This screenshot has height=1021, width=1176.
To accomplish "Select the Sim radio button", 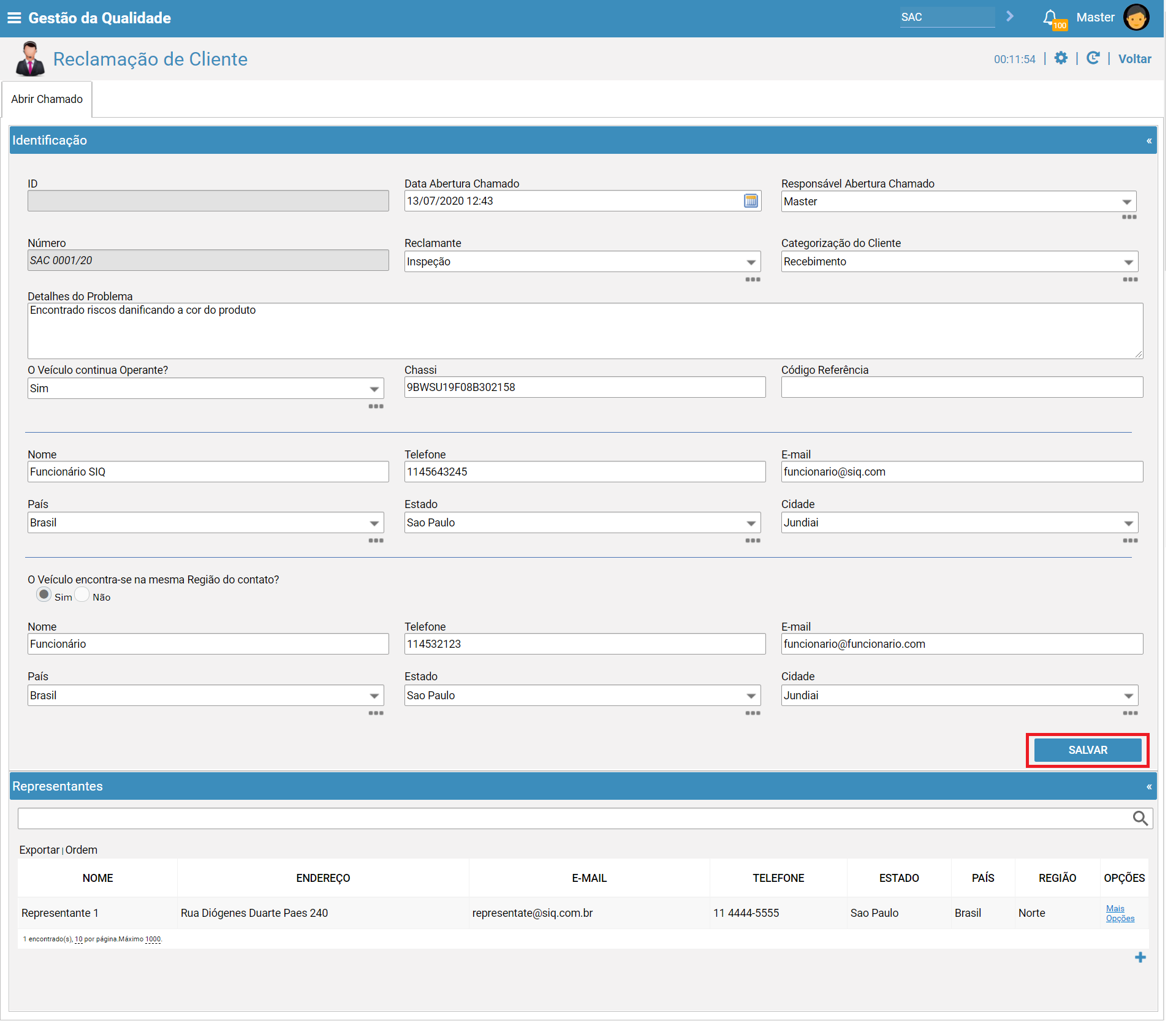I will pos(44,594).
